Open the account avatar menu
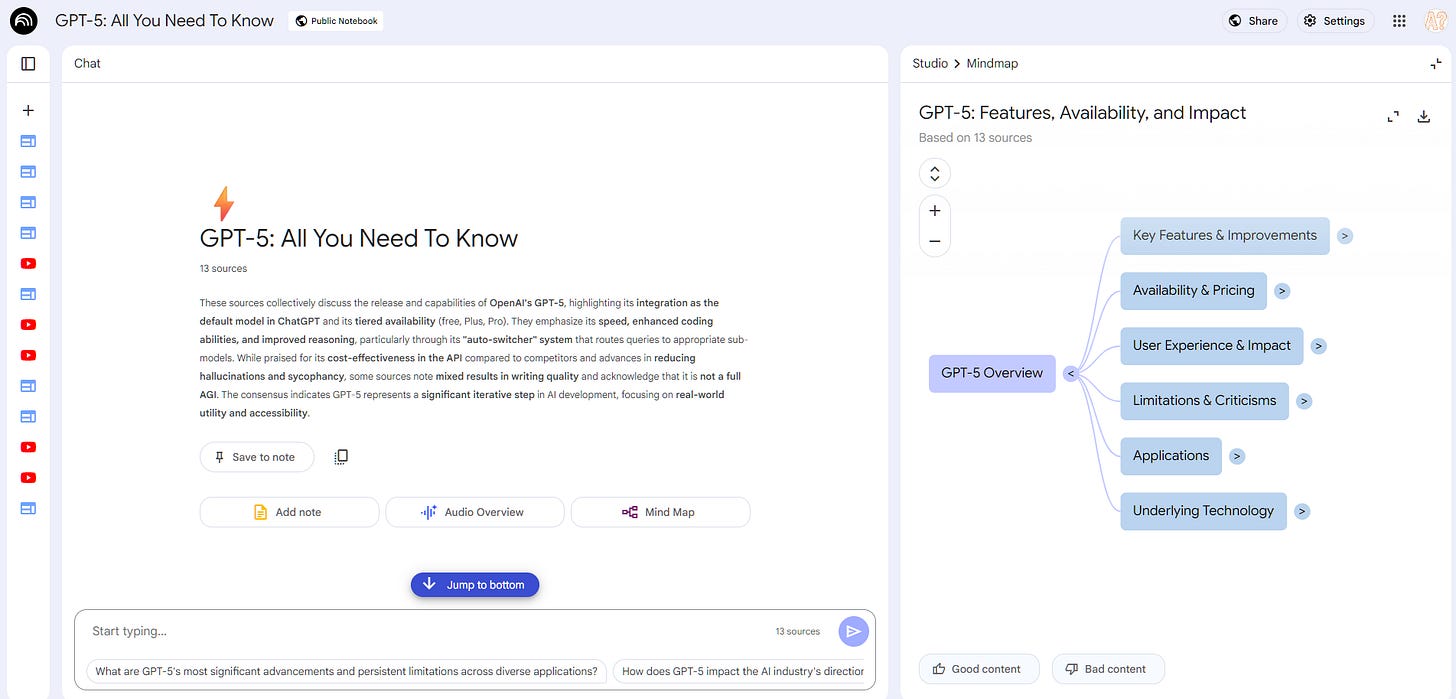The height and width of the screenshot is (699, 1456). (x=1436, y=21)
